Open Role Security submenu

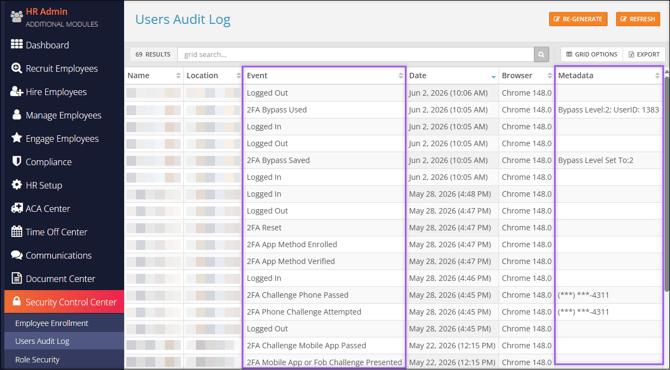(x=37, y=359)
